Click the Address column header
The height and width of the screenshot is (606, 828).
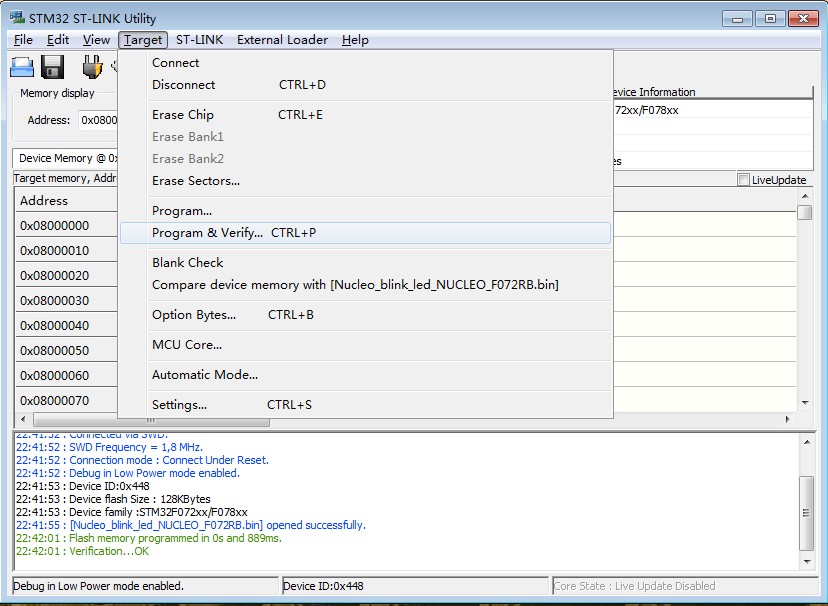65,201
